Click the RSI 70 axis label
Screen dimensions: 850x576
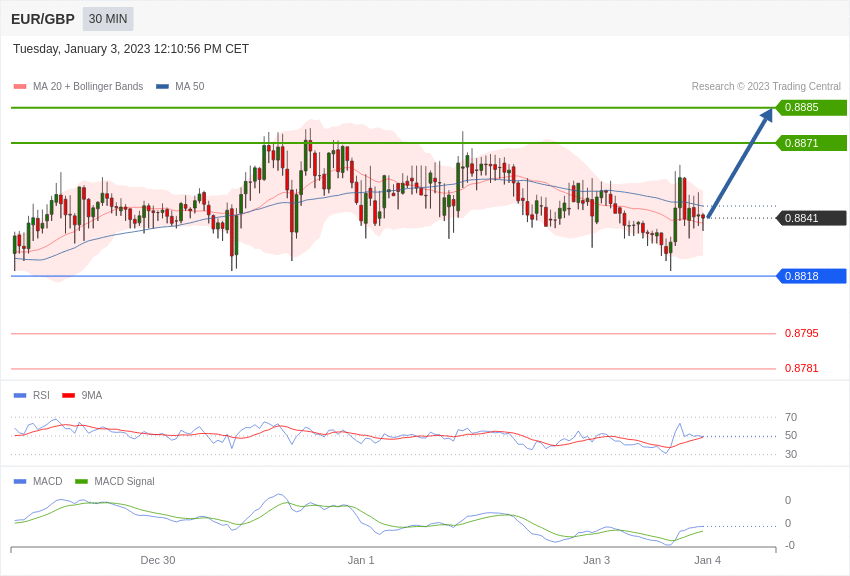click(791, 417)
